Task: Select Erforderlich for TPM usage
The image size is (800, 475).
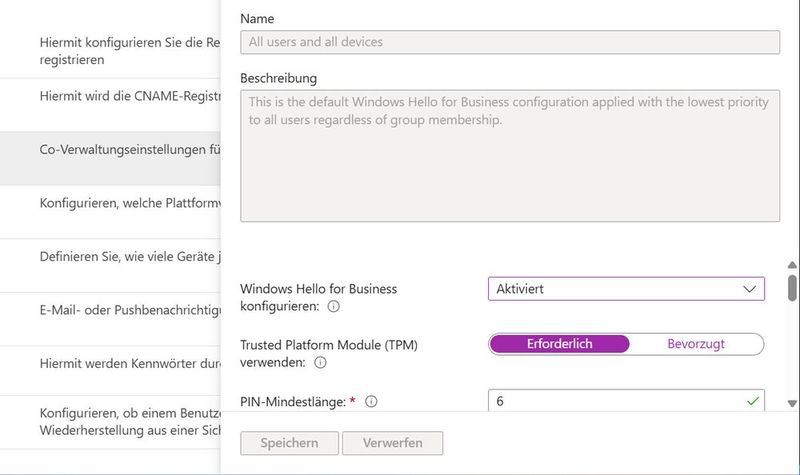Action: [x=560, y=344]
